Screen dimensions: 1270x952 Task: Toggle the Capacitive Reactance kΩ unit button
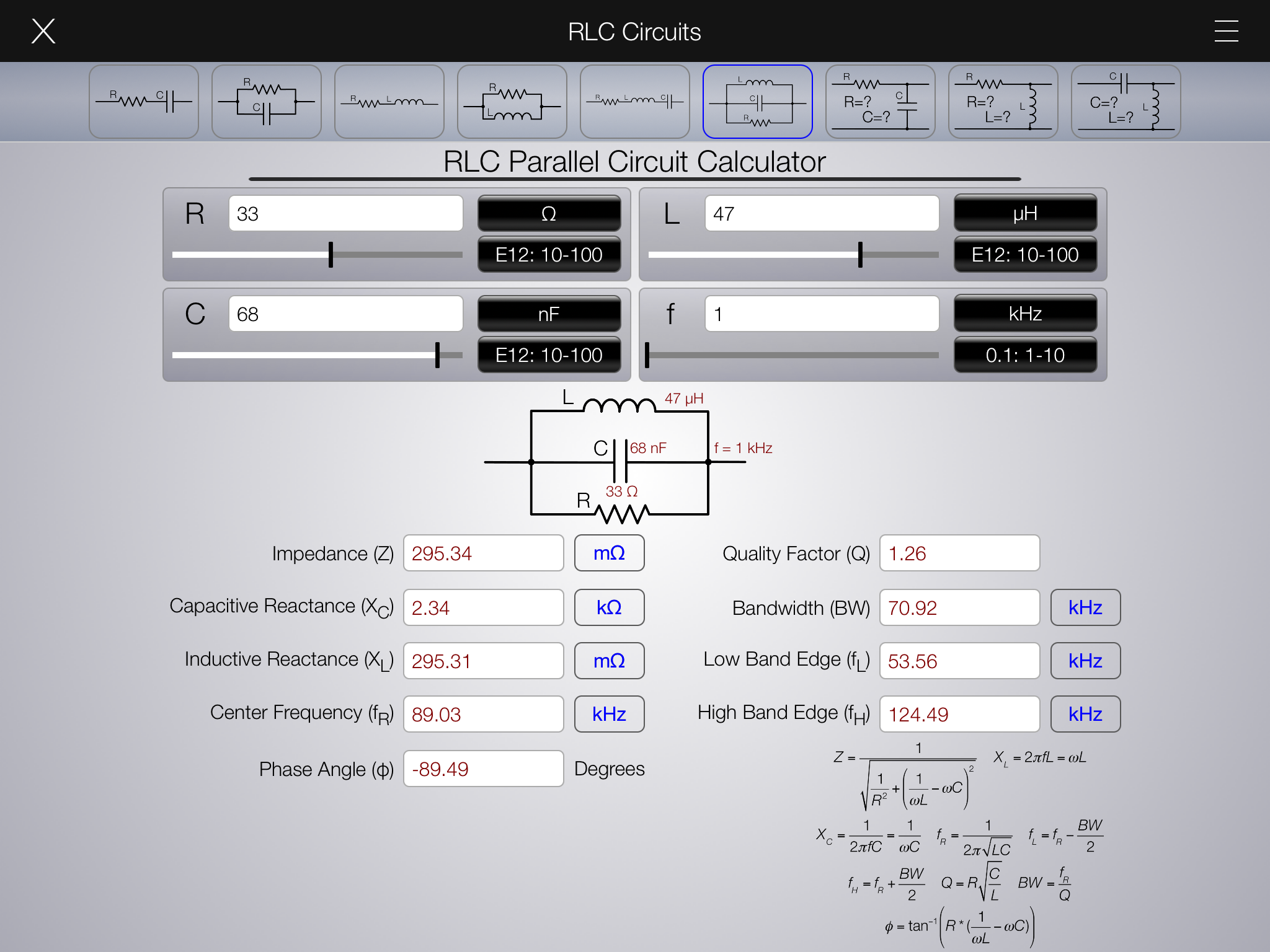pyautogui.click(x=609, y=607)
